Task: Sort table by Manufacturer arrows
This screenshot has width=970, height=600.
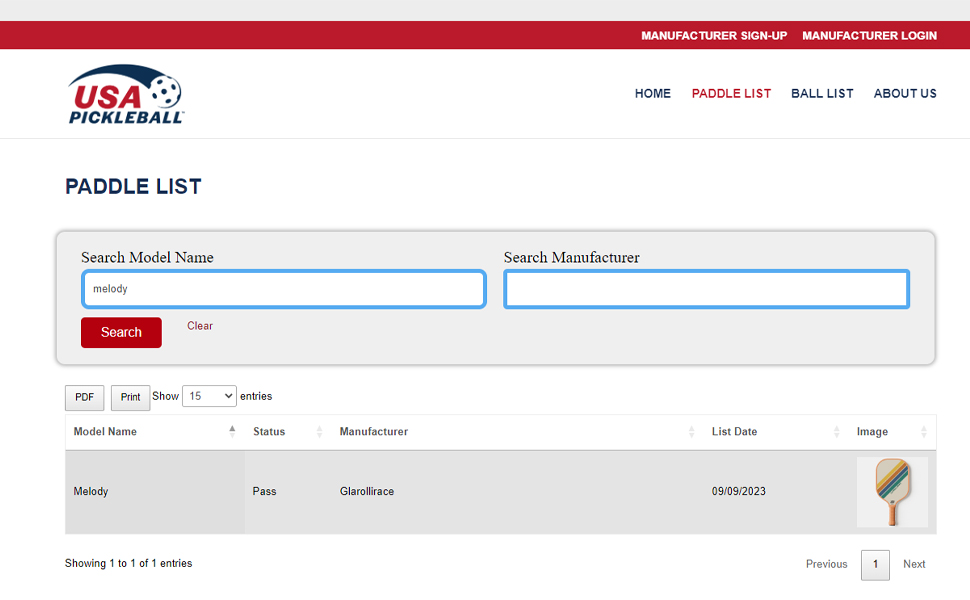Action: (x=691, y=431)
